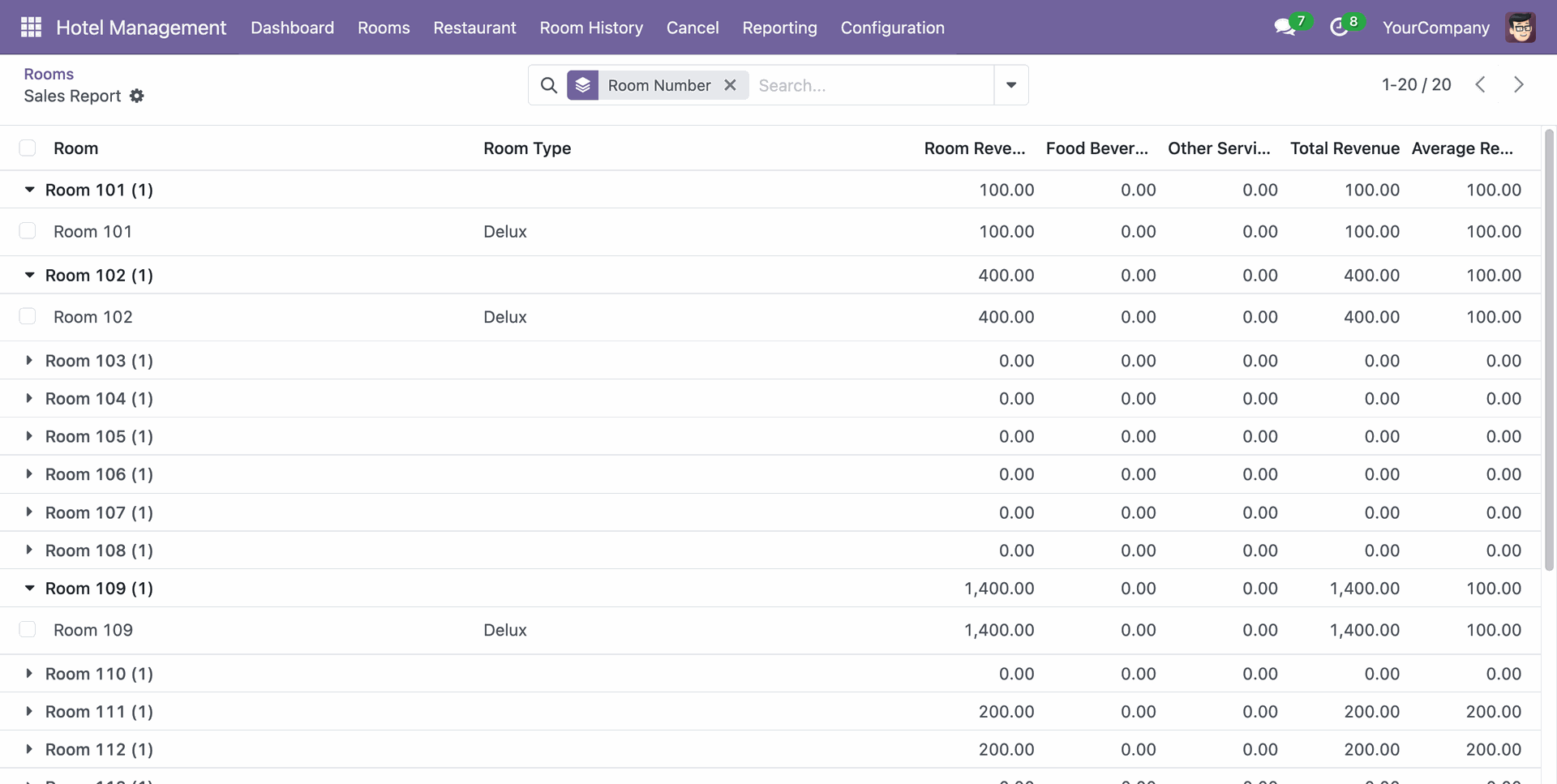This screenshot has height=784, width=1557.
Task: Remove the Room Number group filter
Action: click(x=730, y=85)
